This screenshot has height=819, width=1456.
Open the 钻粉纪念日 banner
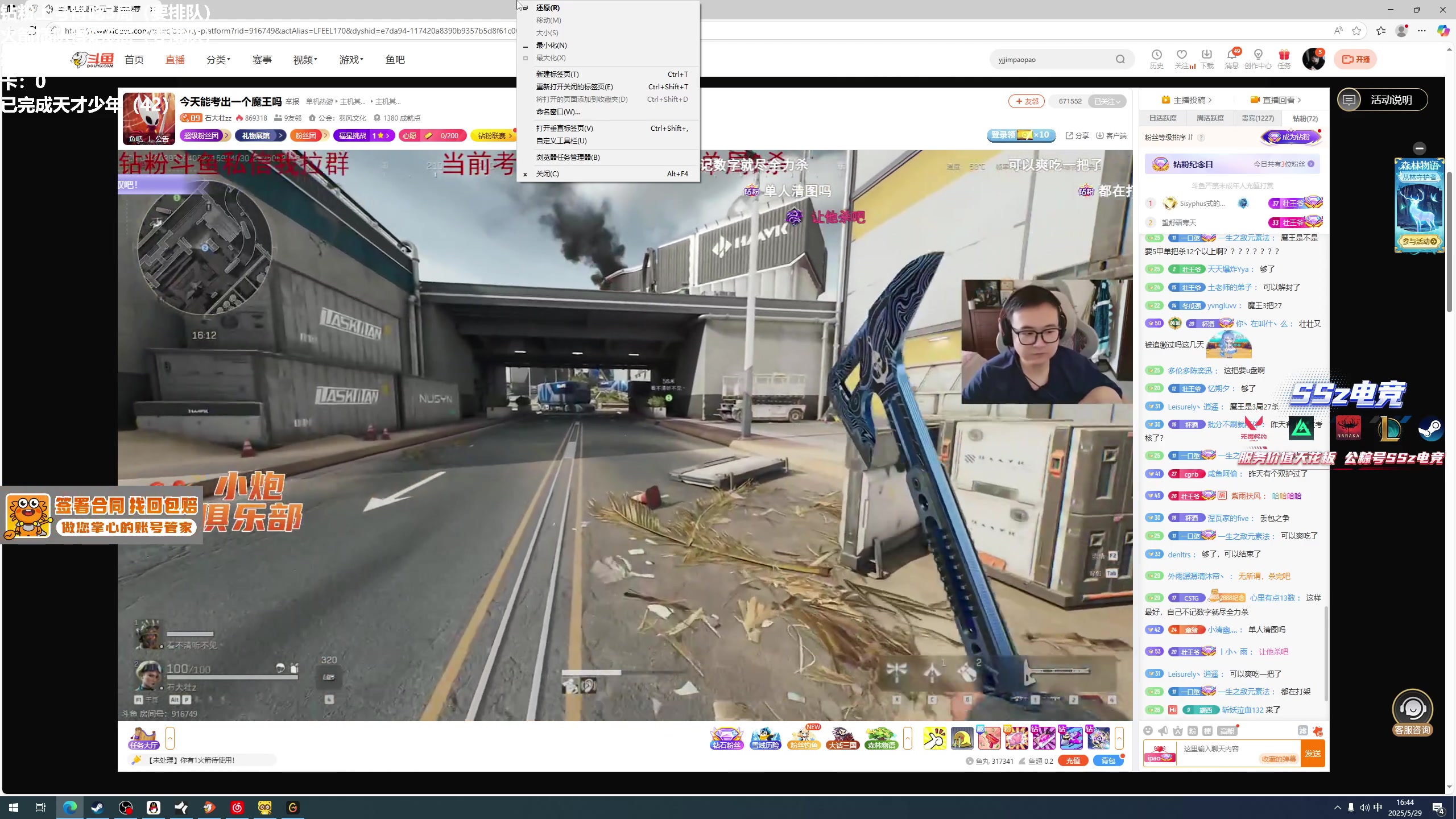[x=1232, y=164]
